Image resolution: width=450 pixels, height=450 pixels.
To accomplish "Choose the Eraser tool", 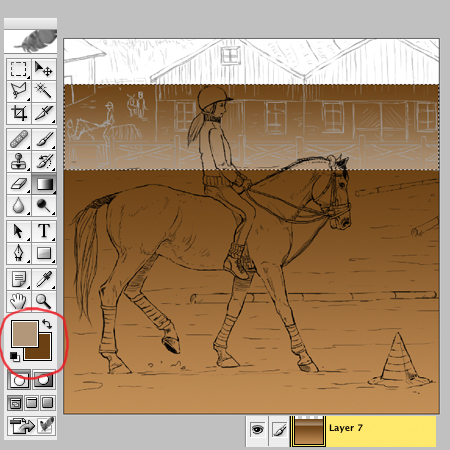I will pos(19,184).
